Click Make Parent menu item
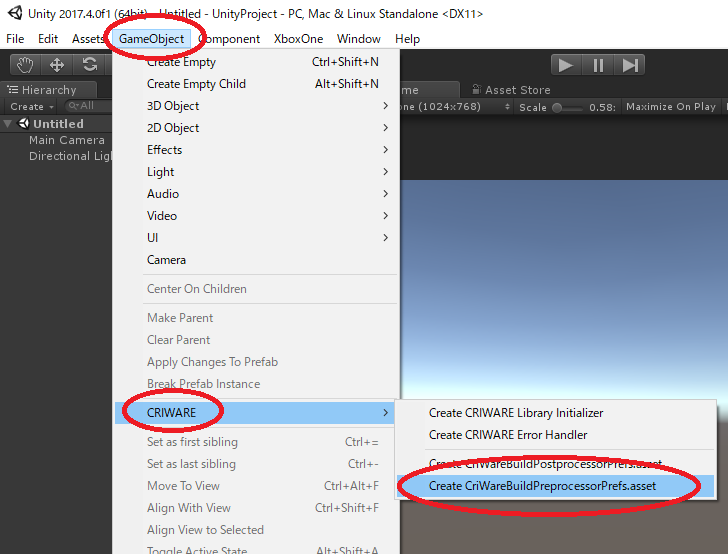The width and height of the screenshot is (728, 554). click(x=256, y=318)
